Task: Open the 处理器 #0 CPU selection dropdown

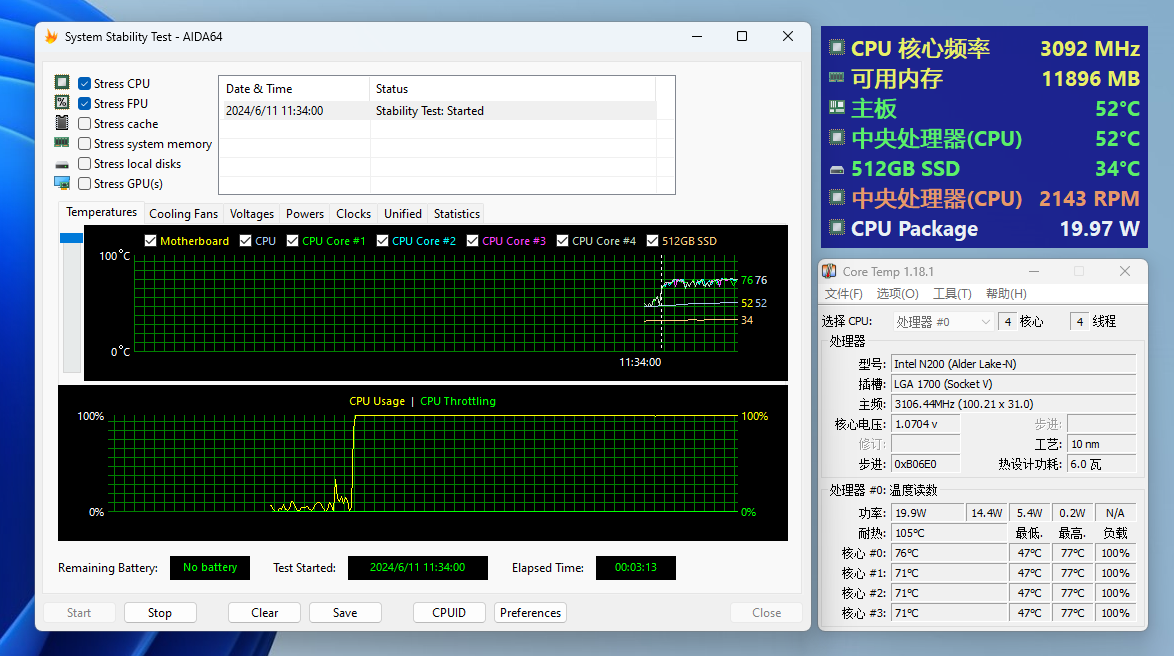Action: 943,321
